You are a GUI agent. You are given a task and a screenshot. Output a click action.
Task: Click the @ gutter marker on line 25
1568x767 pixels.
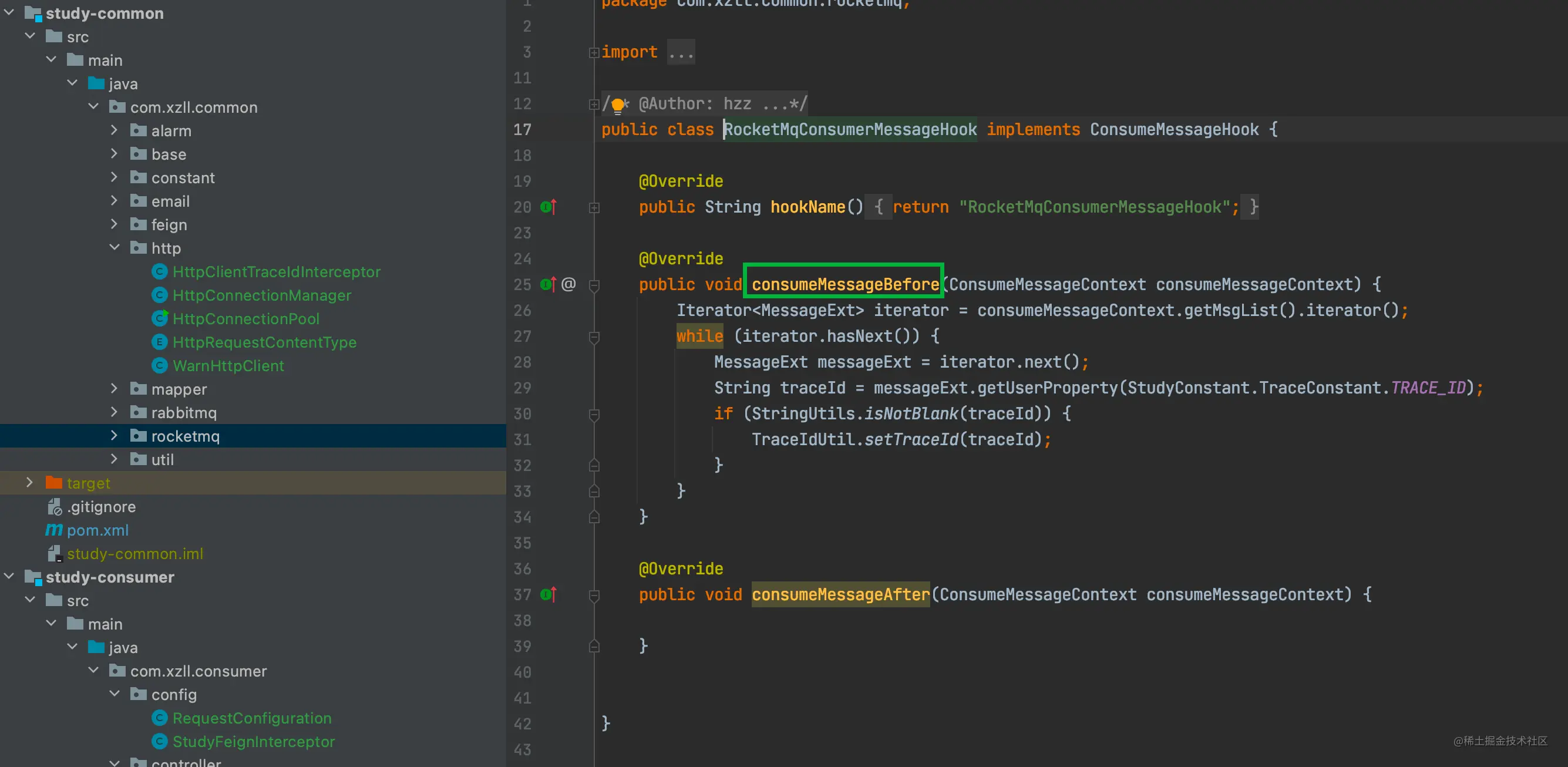(x=568, y=284)
